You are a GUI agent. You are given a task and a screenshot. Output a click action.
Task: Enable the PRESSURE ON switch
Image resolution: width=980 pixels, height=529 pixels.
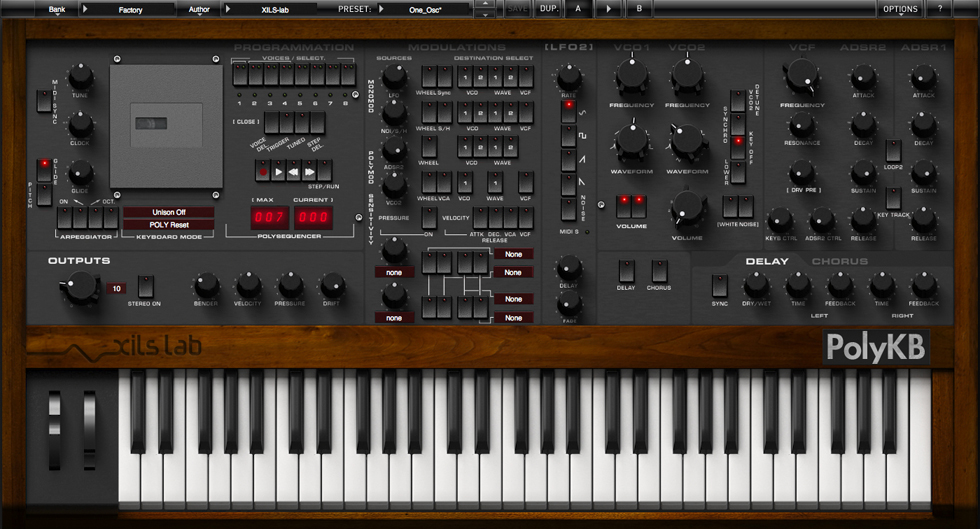coord(429,218)
